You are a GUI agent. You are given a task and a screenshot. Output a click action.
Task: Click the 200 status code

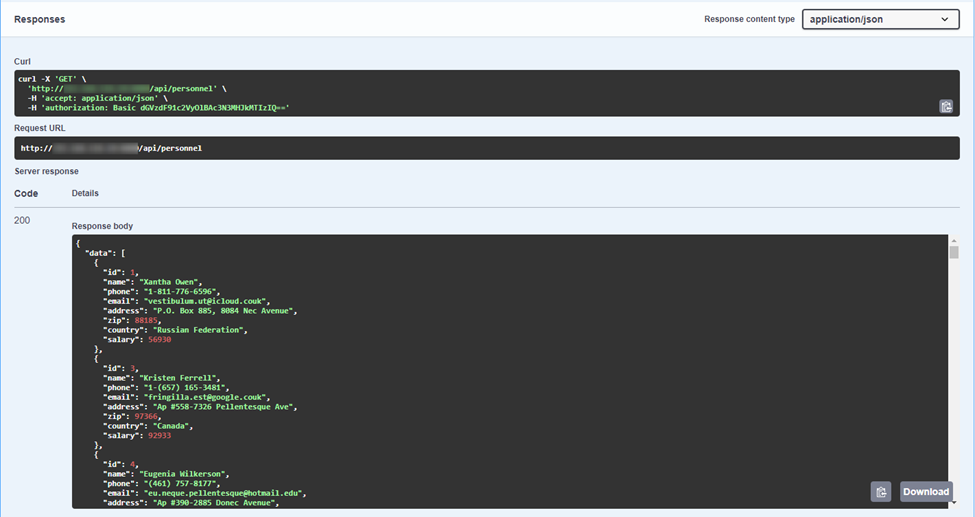[22, 220]
